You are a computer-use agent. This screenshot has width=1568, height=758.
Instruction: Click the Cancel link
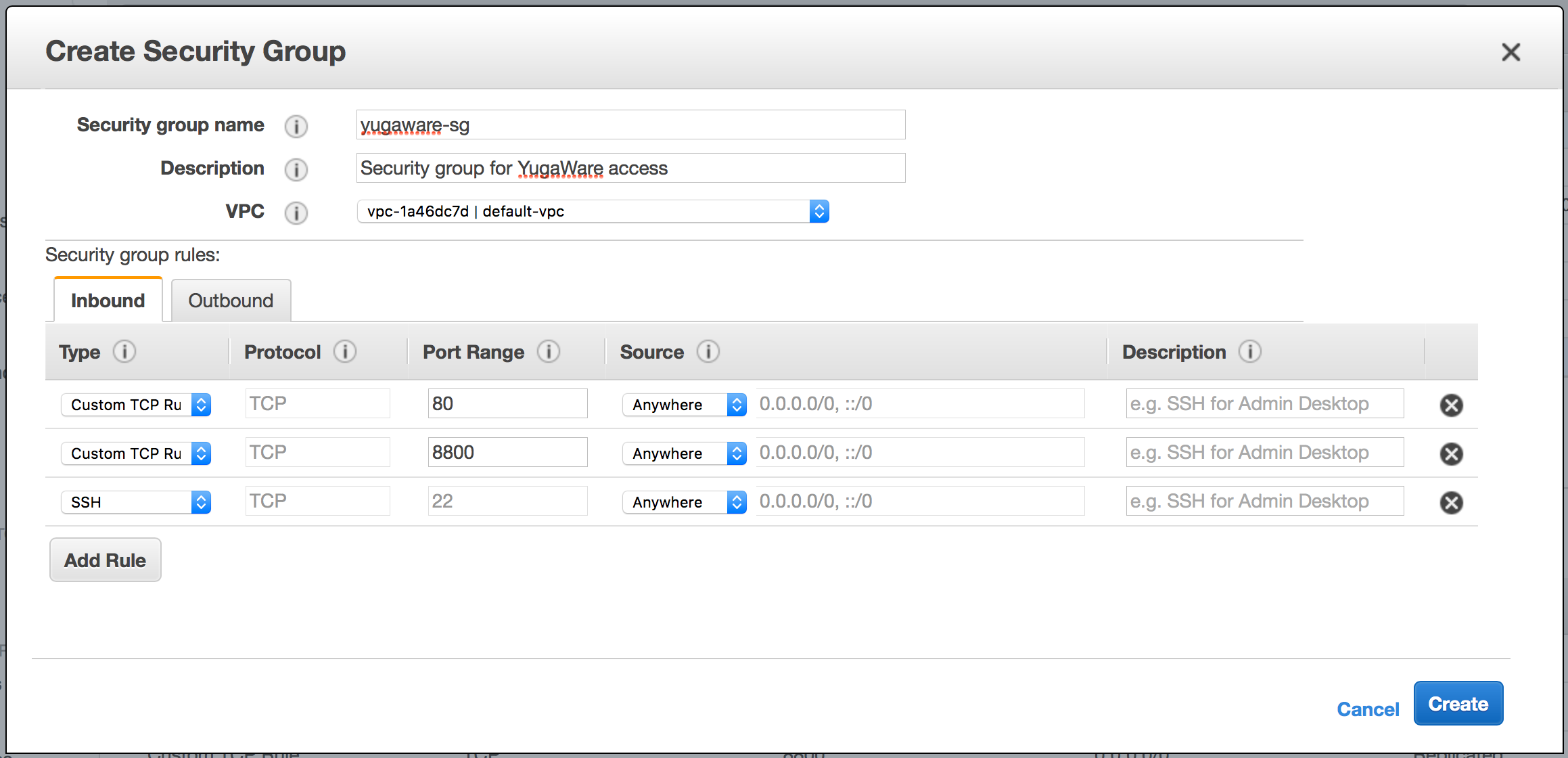(x=1368, y=709)
